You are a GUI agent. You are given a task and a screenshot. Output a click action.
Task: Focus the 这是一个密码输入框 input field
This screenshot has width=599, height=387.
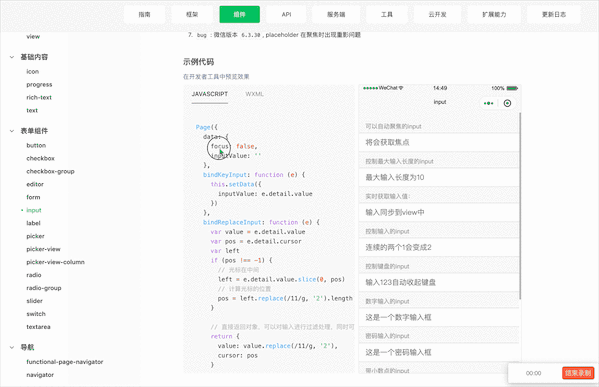(439, 352)
